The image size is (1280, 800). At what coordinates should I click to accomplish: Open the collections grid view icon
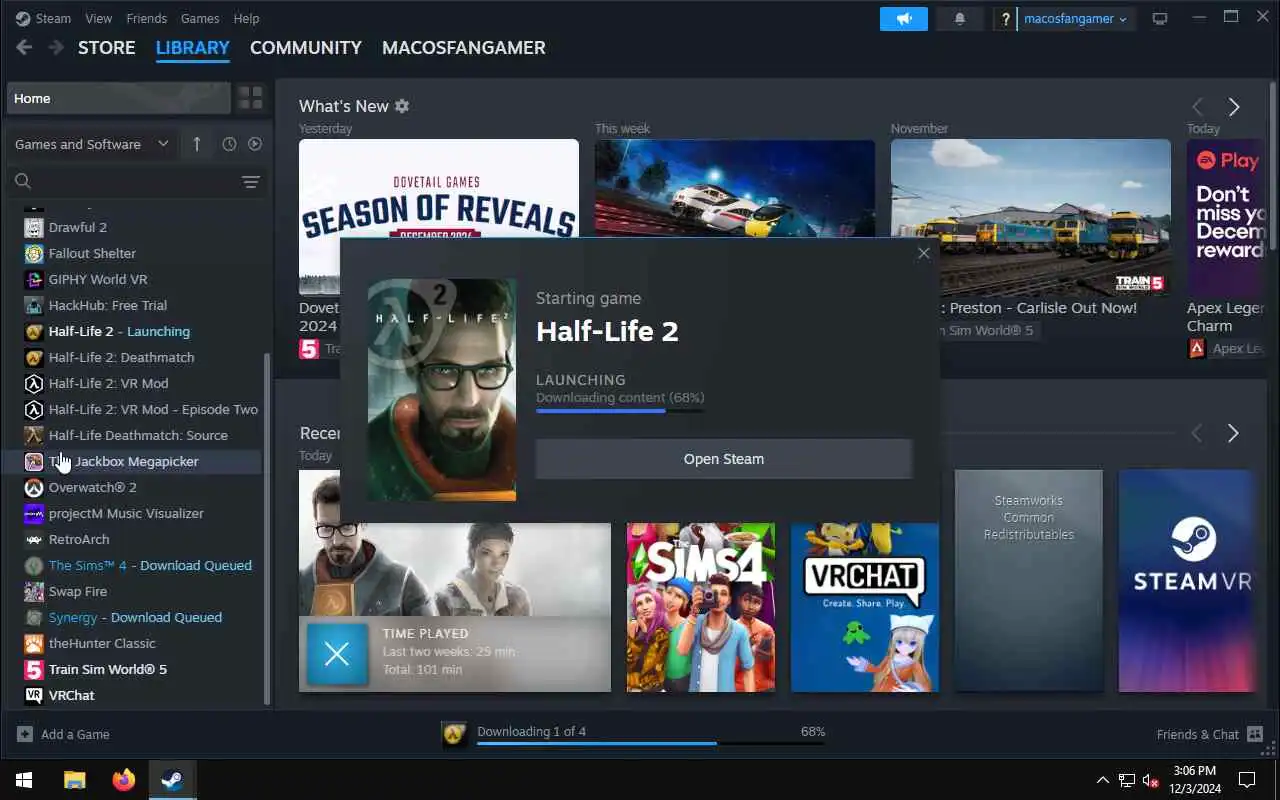[x=250, y=98]
